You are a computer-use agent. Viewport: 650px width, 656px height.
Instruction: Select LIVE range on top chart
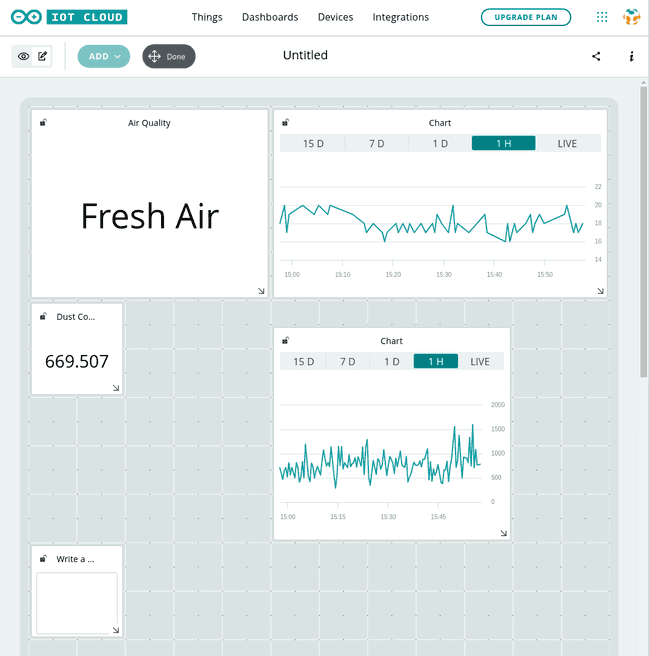(x=567, y=143)
